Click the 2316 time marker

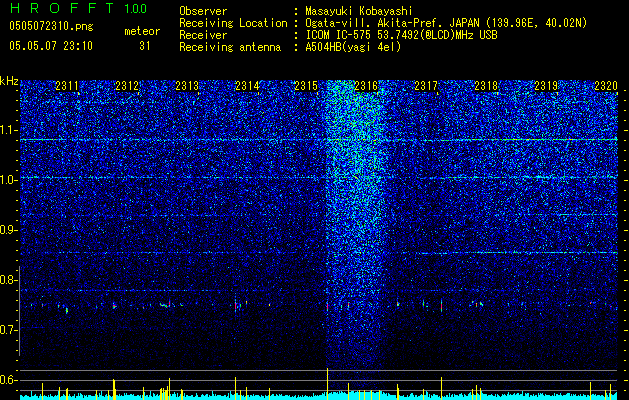coord(366,86)
